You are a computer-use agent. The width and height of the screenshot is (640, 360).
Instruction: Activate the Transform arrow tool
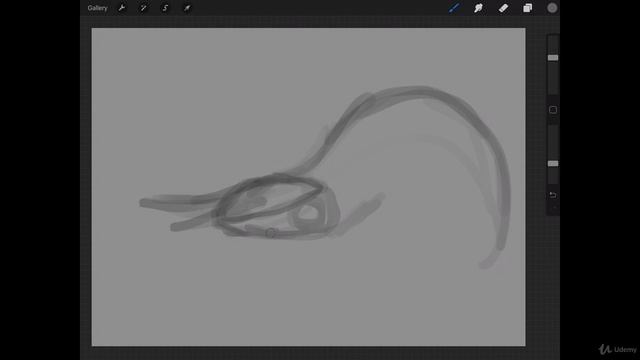(x=187, y=8)
